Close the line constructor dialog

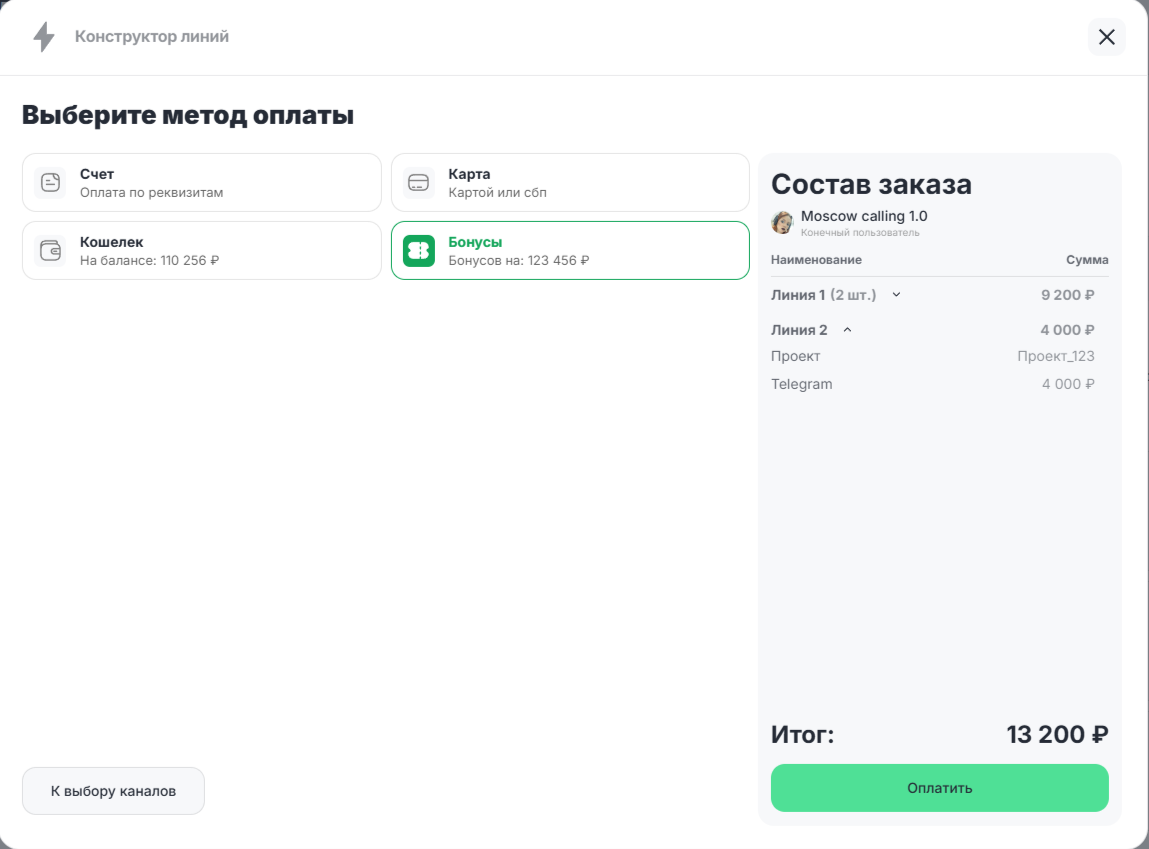(1106, 37)
